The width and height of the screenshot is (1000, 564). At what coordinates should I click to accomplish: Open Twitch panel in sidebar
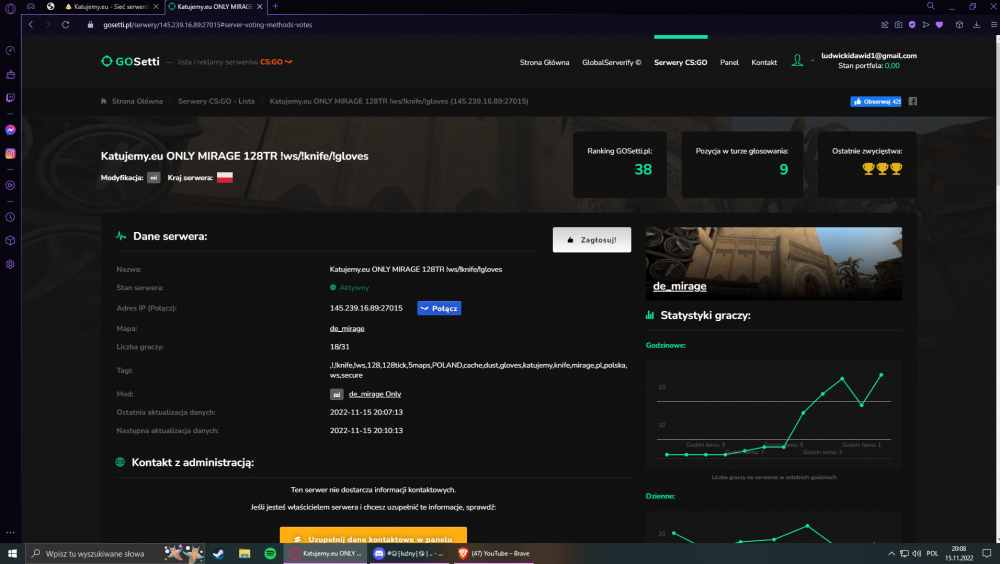pos(10,98)
